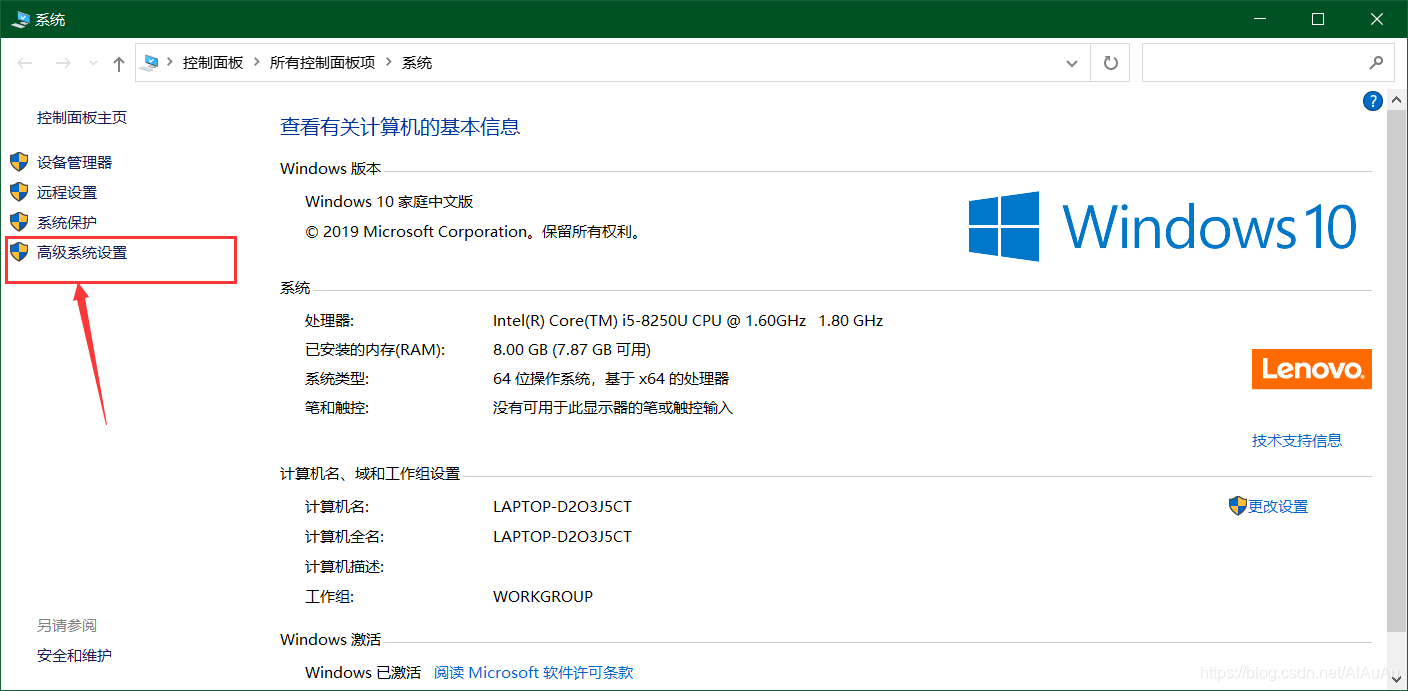Click the magnifier icon in search box
Image resolution: width=1408 pixels, height=691 pixels.
click(1376, 63)
